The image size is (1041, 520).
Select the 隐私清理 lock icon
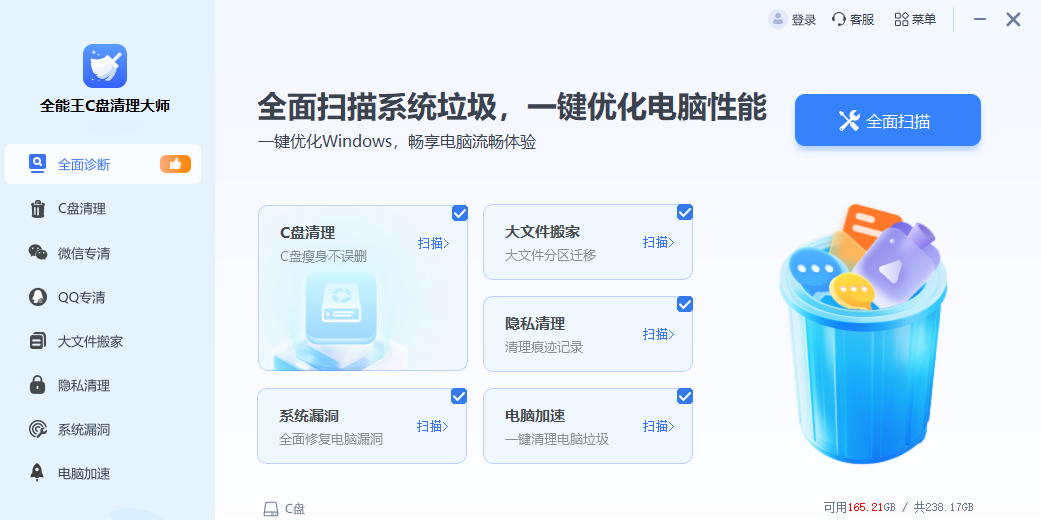click(38, 385)
